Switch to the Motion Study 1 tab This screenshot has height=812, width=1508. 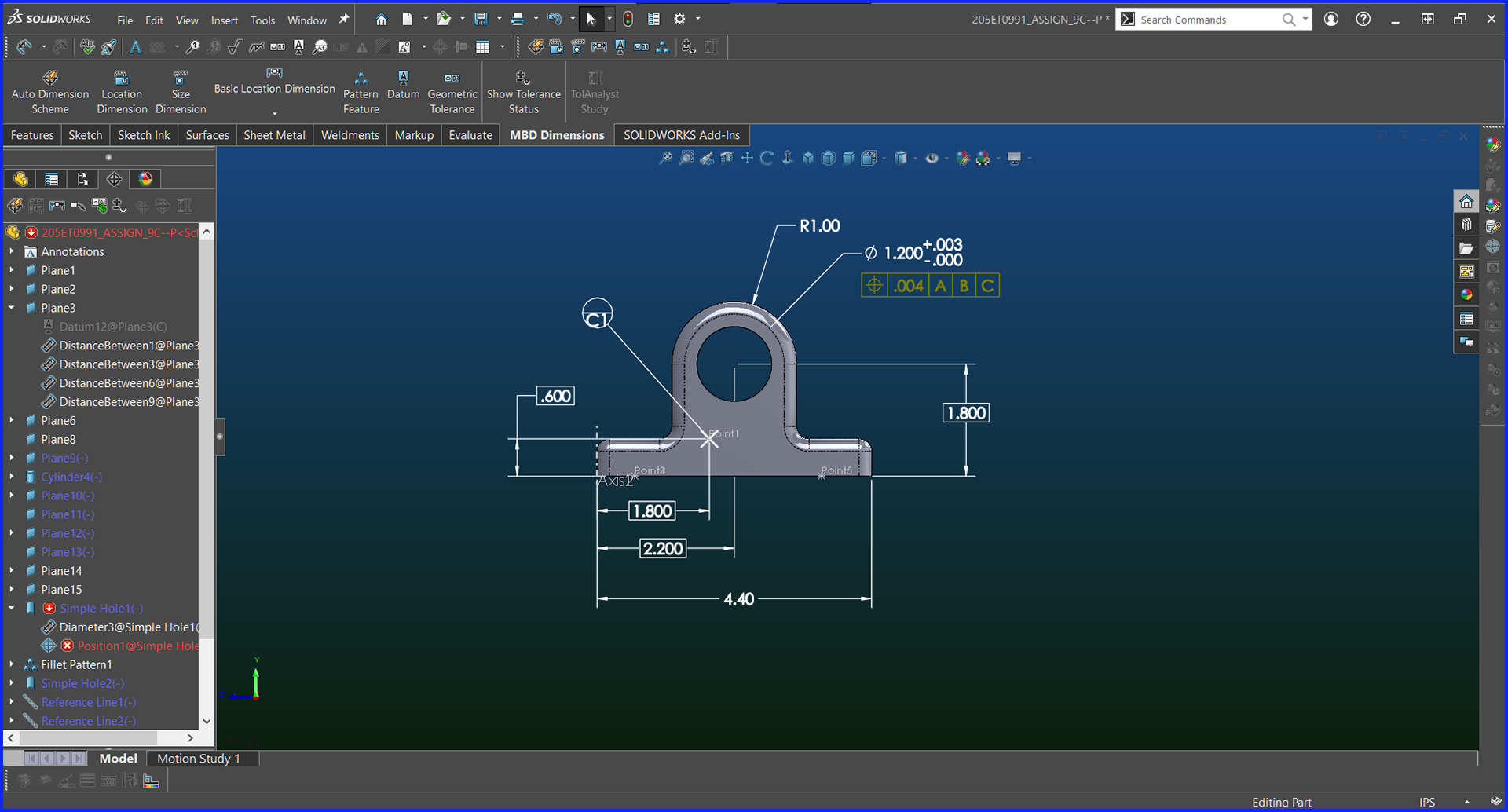(x=199, y=759)
